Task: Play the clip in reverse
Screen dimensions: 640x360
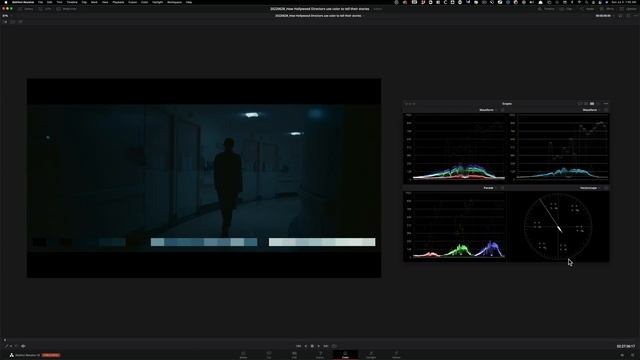Action: 306,346
